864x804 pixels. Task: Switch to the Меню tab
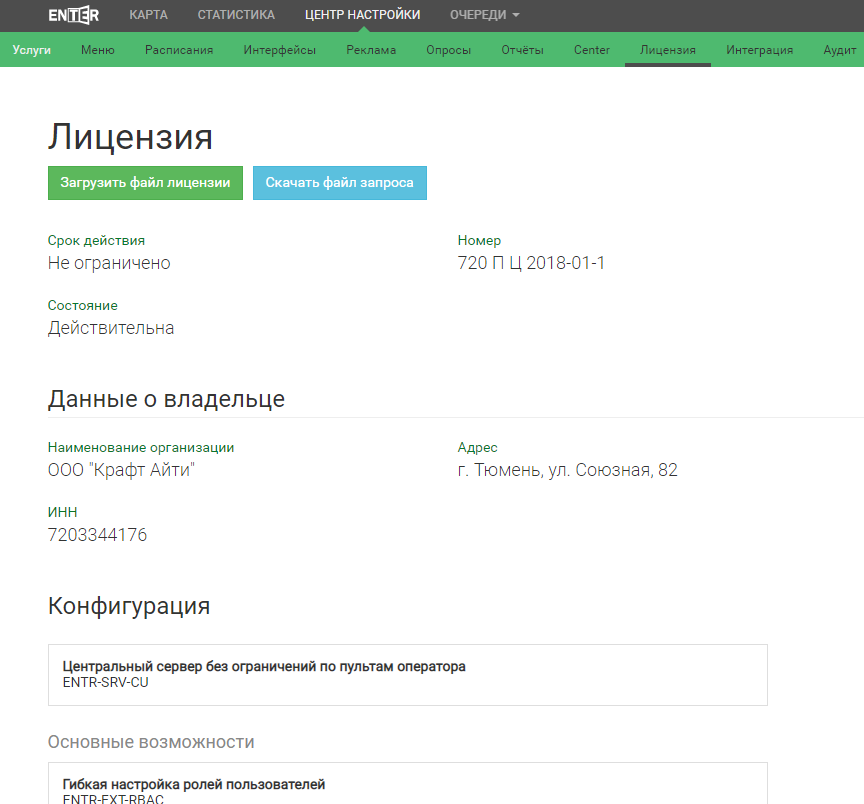[x=98, y=50]
